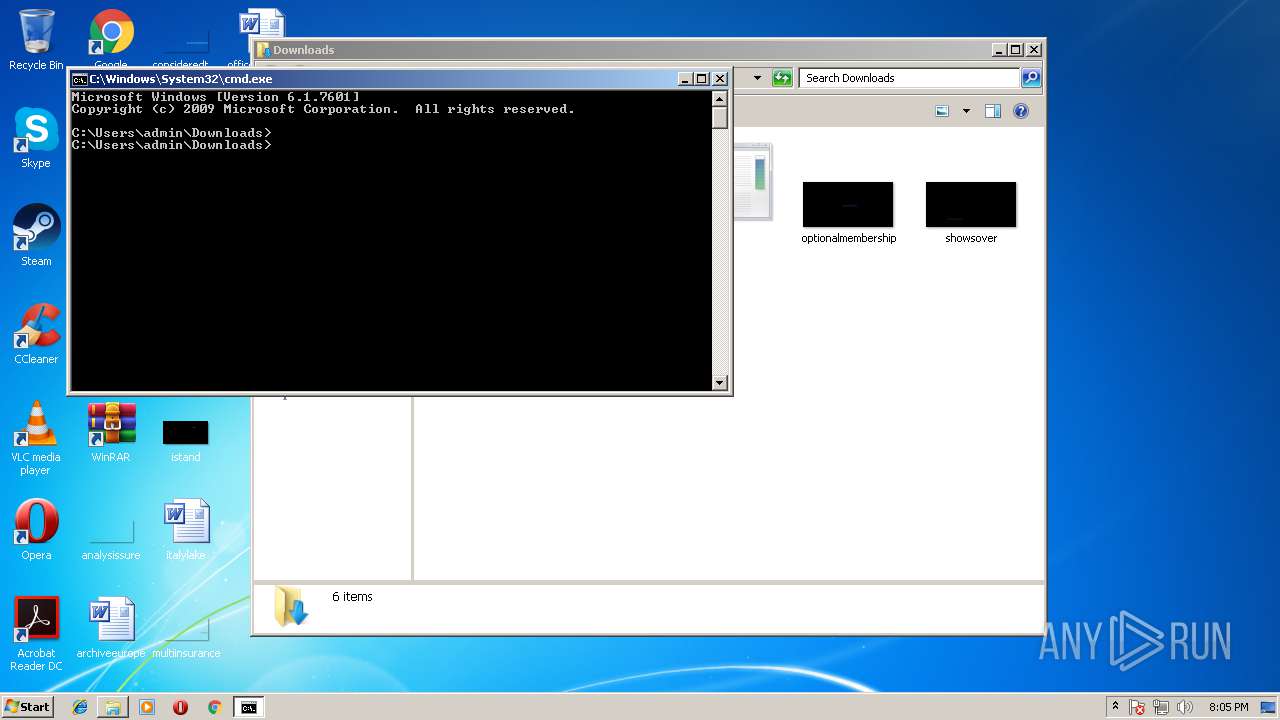The width and height of the screenshot is (1280, 720).
Task: Toggle the preview pane in Downloads
Action: click(x=993, y=111)
